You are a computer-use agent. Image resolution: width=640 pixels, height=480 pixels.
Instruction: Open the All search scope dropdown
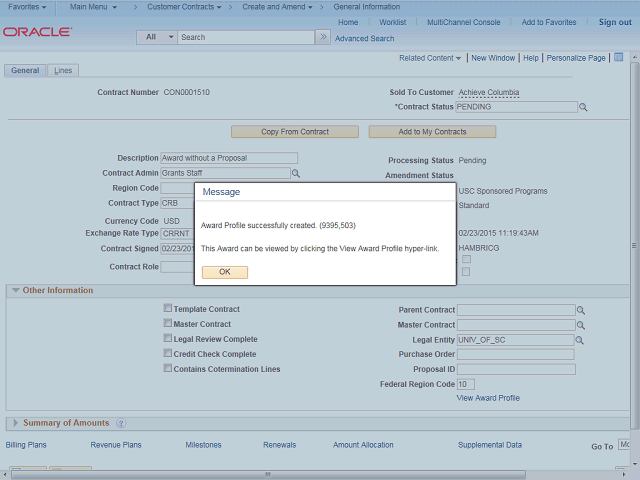(x=157, y=37)
